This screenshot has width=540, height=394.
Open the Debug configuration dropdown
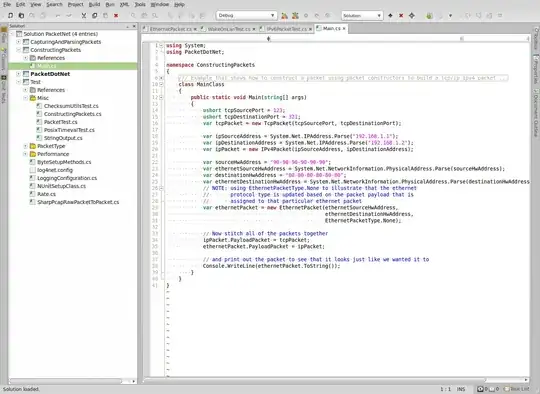(x=247, y=15)
